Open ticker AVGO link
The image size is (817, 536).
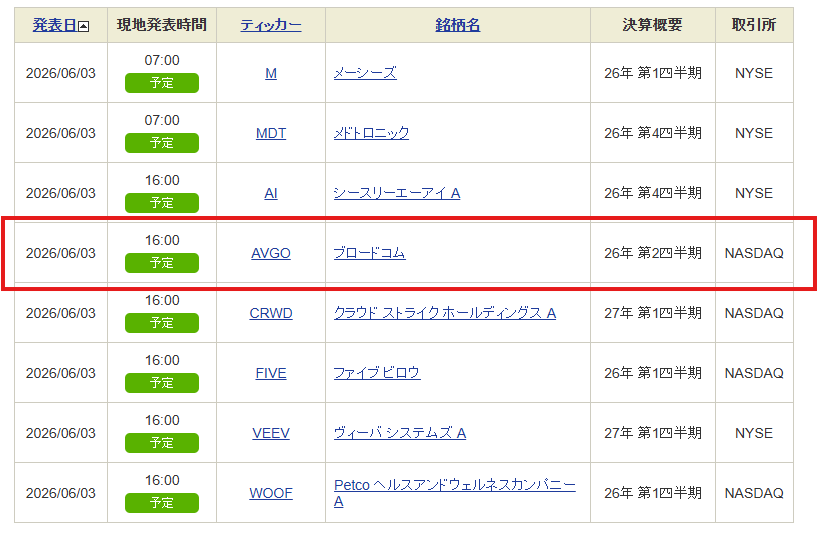click(271, 253)
